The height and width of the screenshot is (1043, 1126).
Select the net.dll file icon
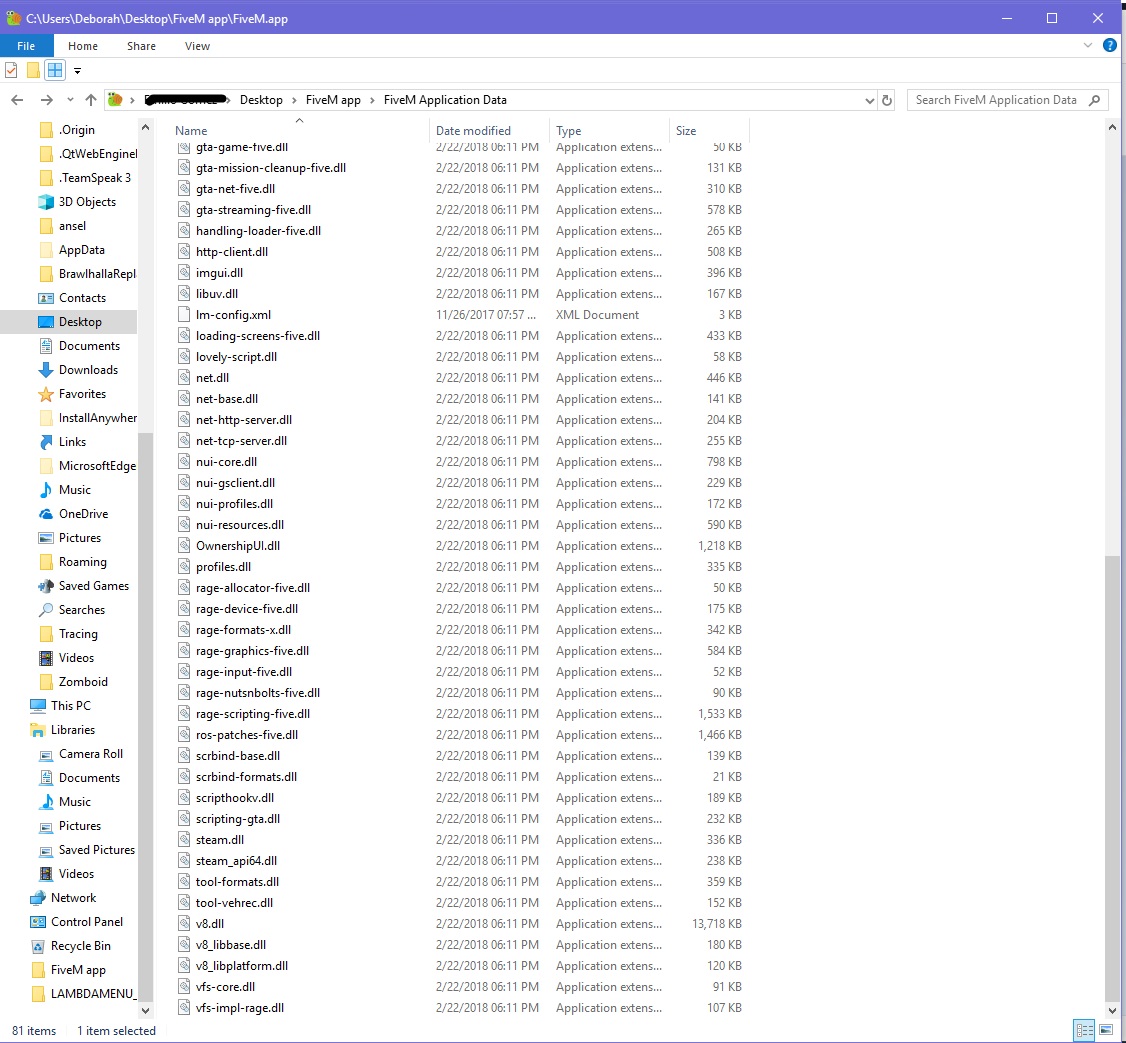[x=185, y=378]
